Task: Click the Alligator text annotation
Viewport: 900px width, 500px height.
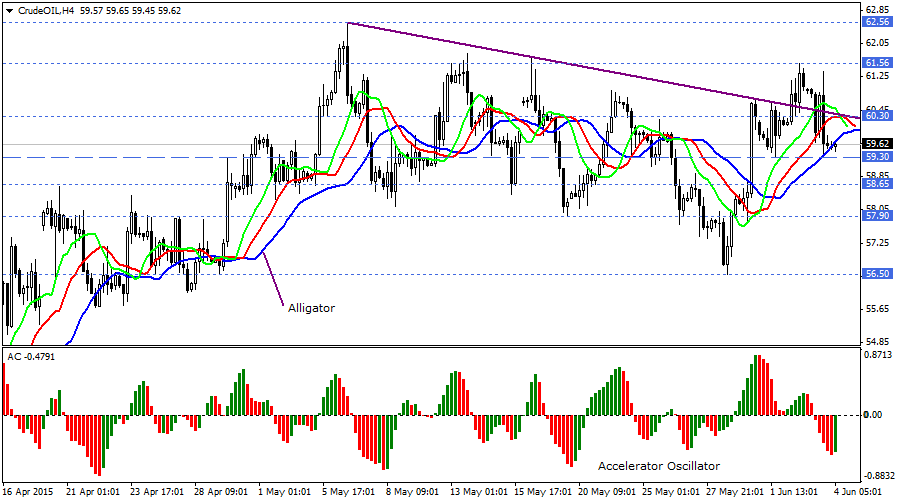Action: coord(311,309)
